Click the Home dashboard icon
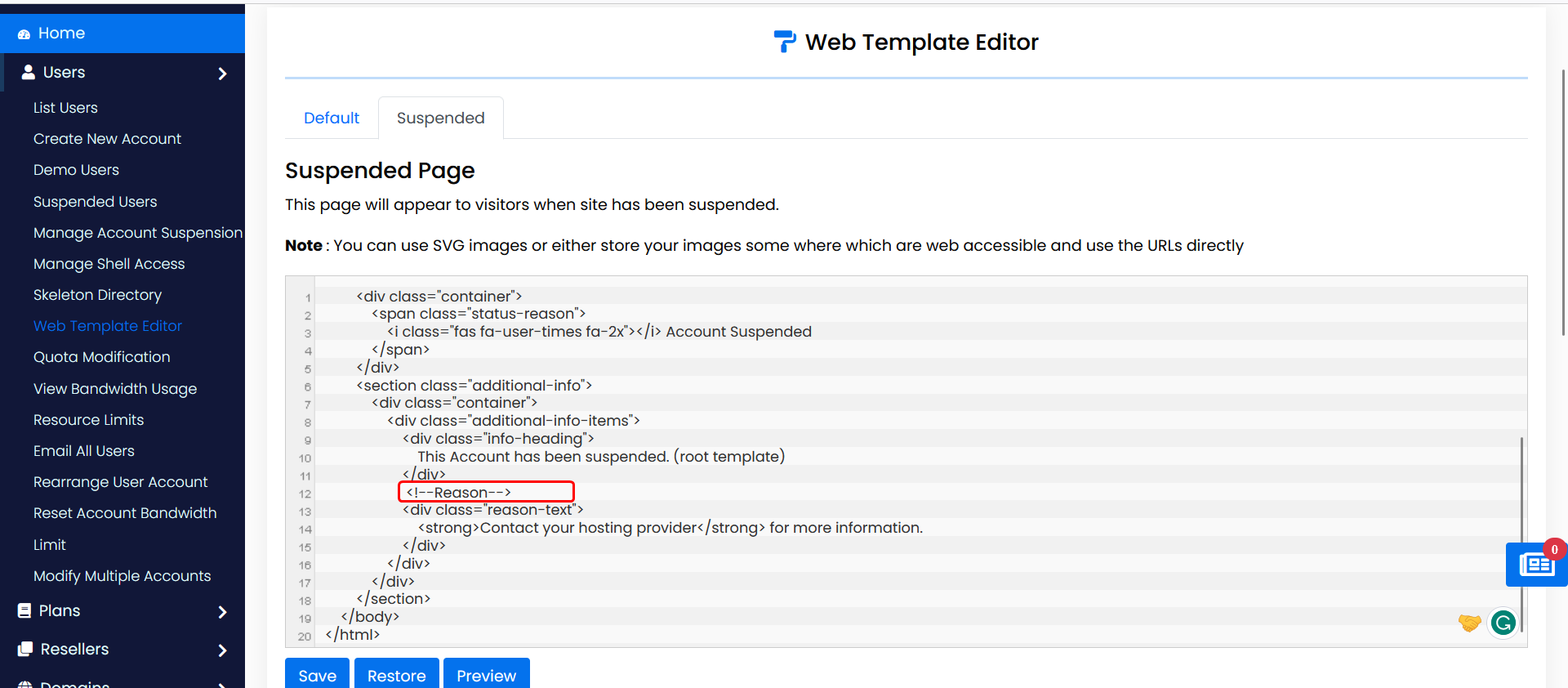Image resolution: width=1568 pixels, height=688 pixels. pyautogui.click(x=24, y=34)
